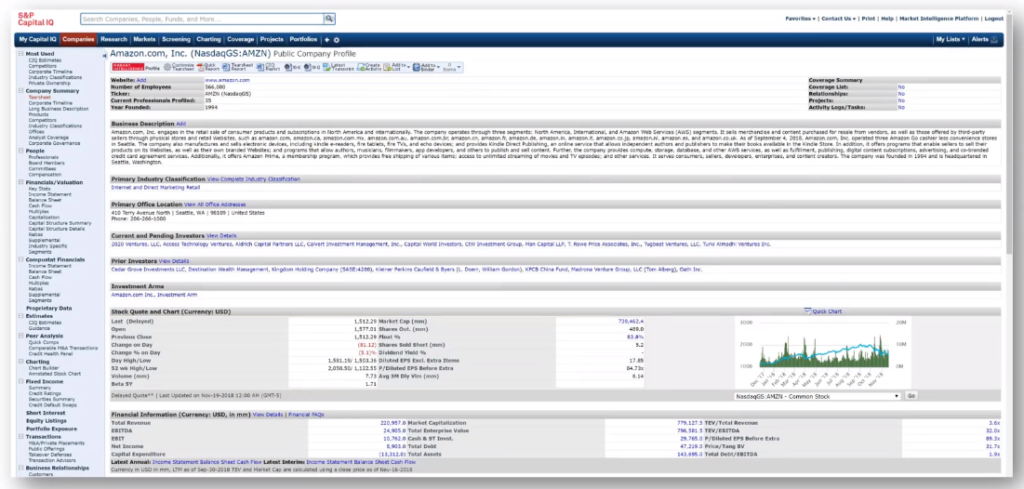Screen dimensions: 1024x489
Task: Click the search magnifier icon
Action: tap(329, 19)
